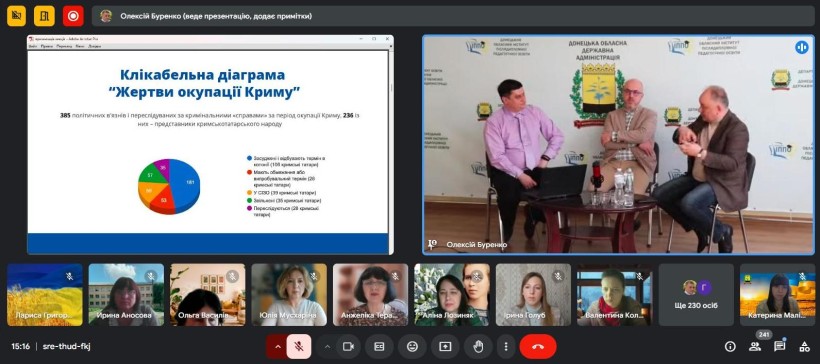Show the participants list
This screenshot has height=364, width=820.
[755, 346]
